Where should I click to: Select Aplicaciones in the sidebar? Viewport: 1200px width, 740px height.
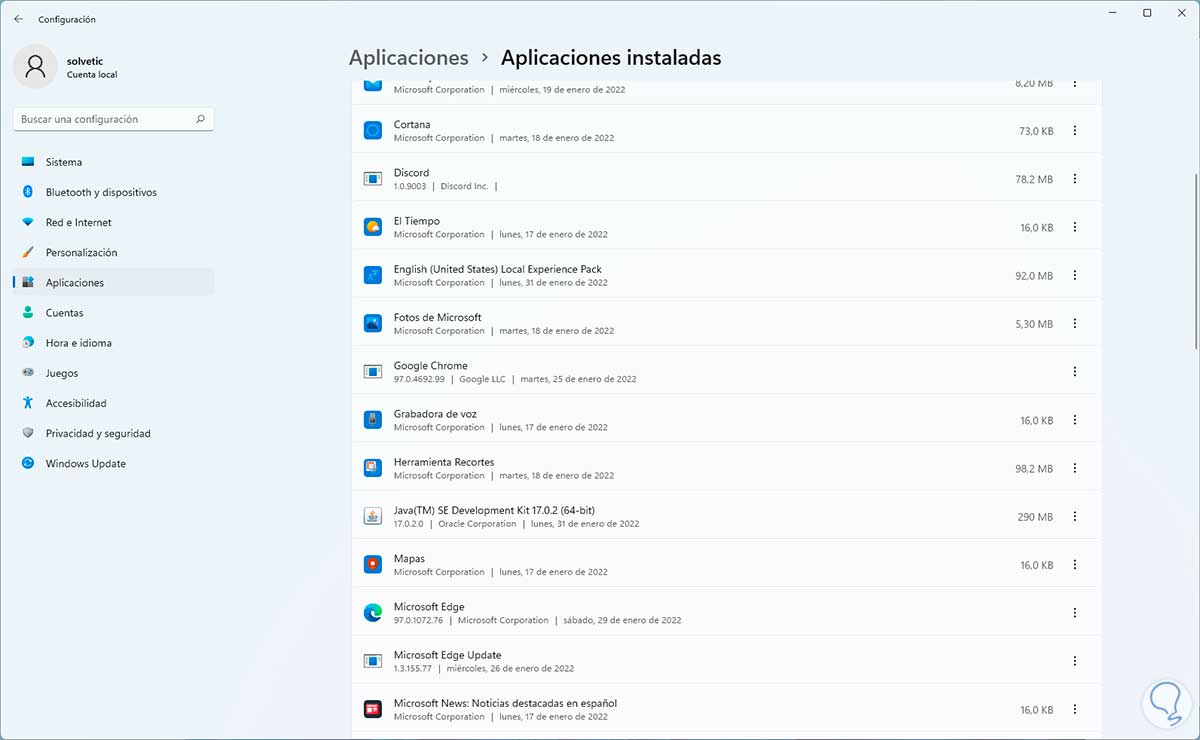[114, 282]
